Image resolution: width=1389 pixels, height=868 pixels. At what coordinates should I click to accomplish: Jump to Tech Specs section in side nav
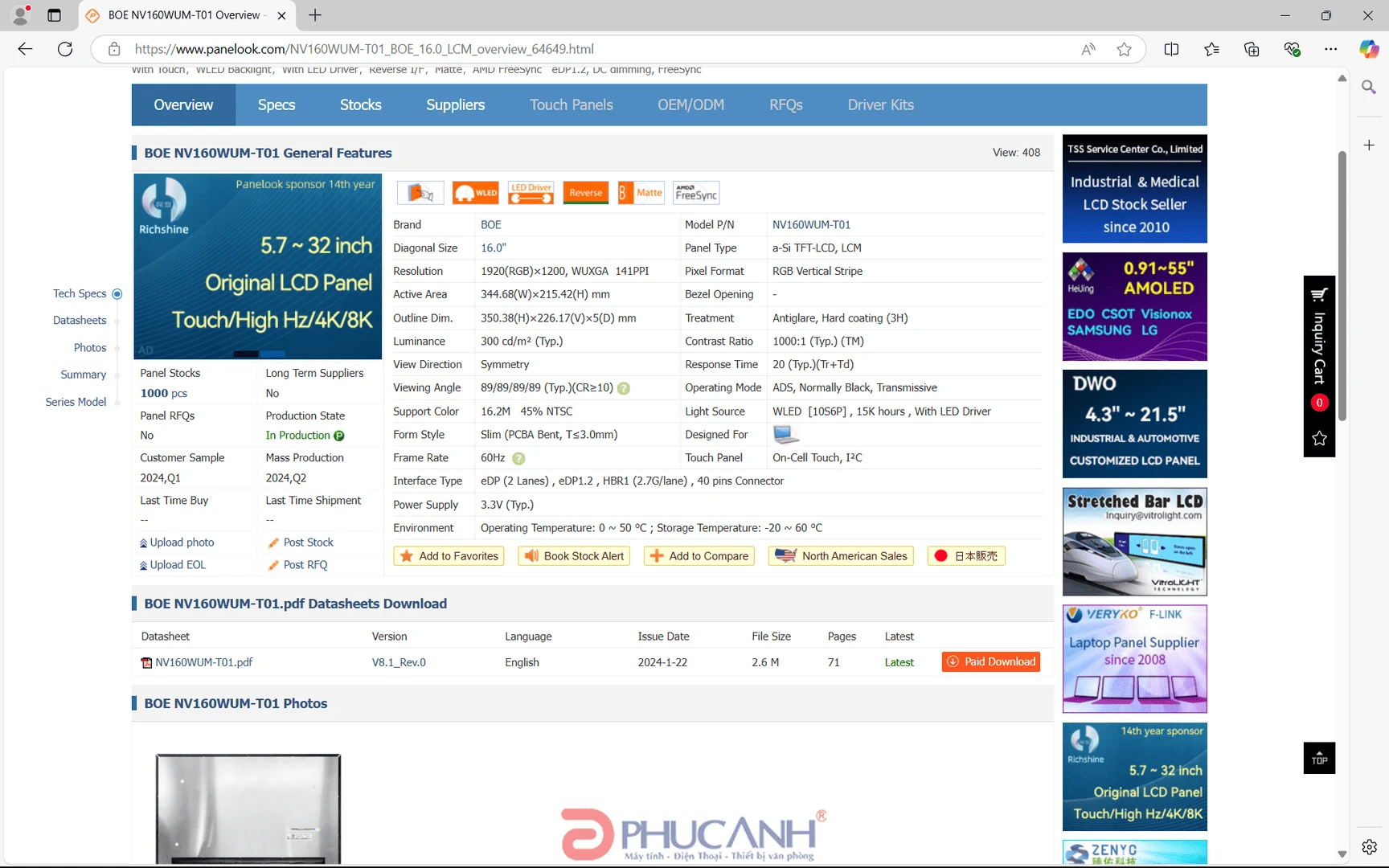80,294
